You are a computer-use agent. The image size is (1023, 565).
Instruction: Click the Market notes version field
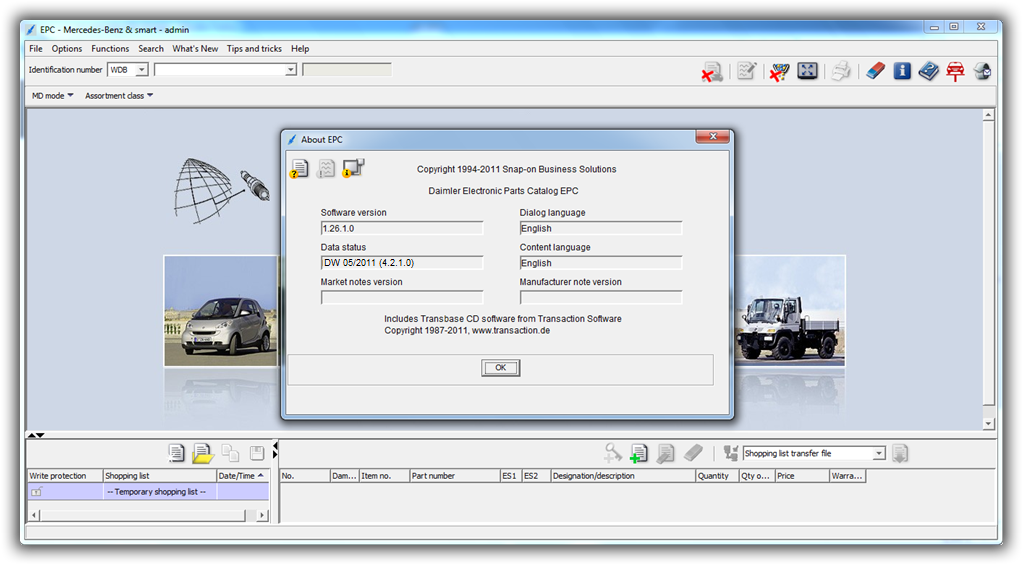[402, 298]
